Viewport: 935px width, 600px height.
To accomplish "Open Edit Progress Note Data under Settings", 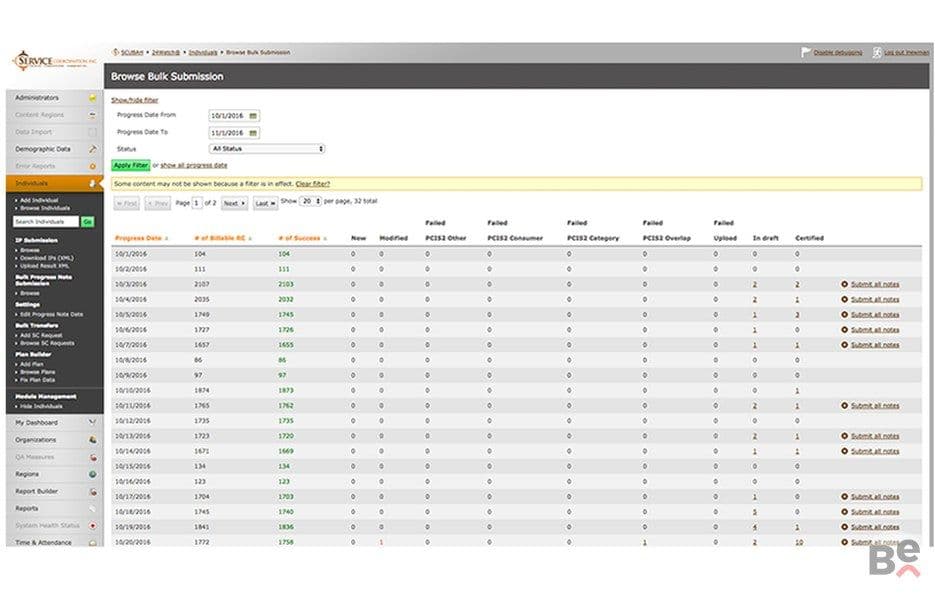I will pos(52,314).
